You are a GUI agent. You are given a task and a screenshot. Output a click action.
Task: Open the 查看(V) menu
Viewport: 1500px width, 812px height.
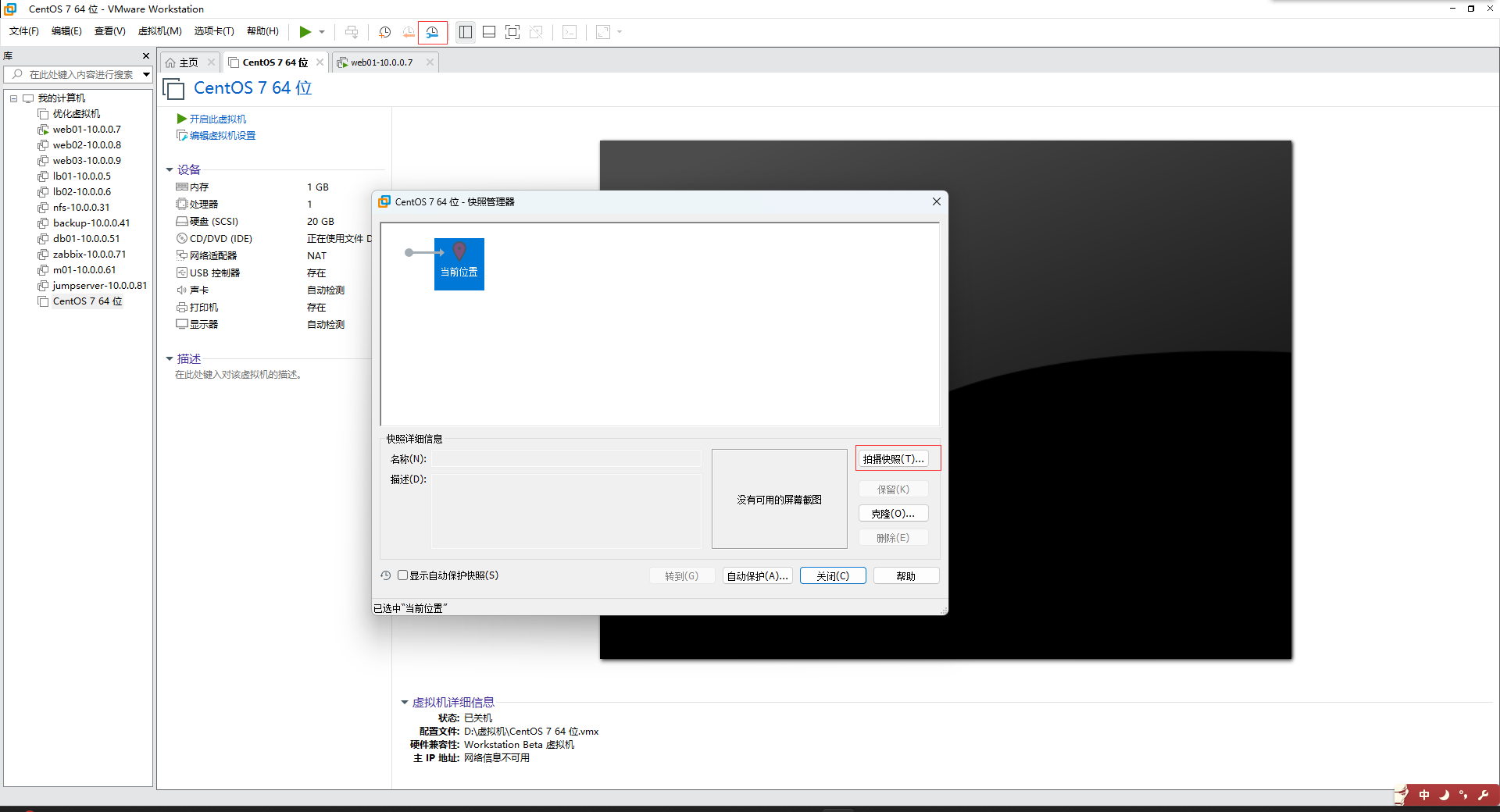[x=110, y=31]
